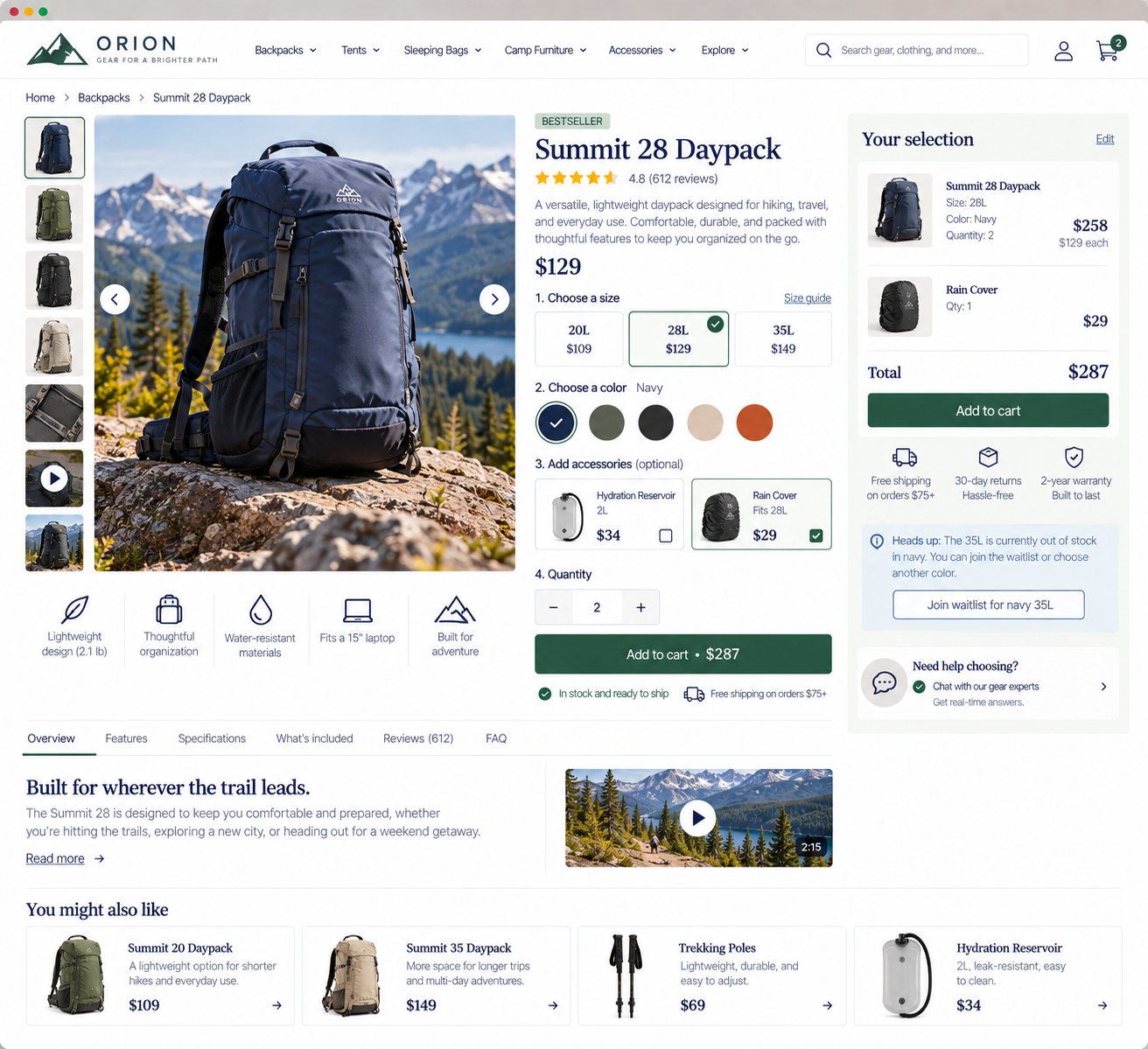The width and height of the screenshot is (1148, 1049).
Task: Select the 28L size option
Action: [678, 339]
